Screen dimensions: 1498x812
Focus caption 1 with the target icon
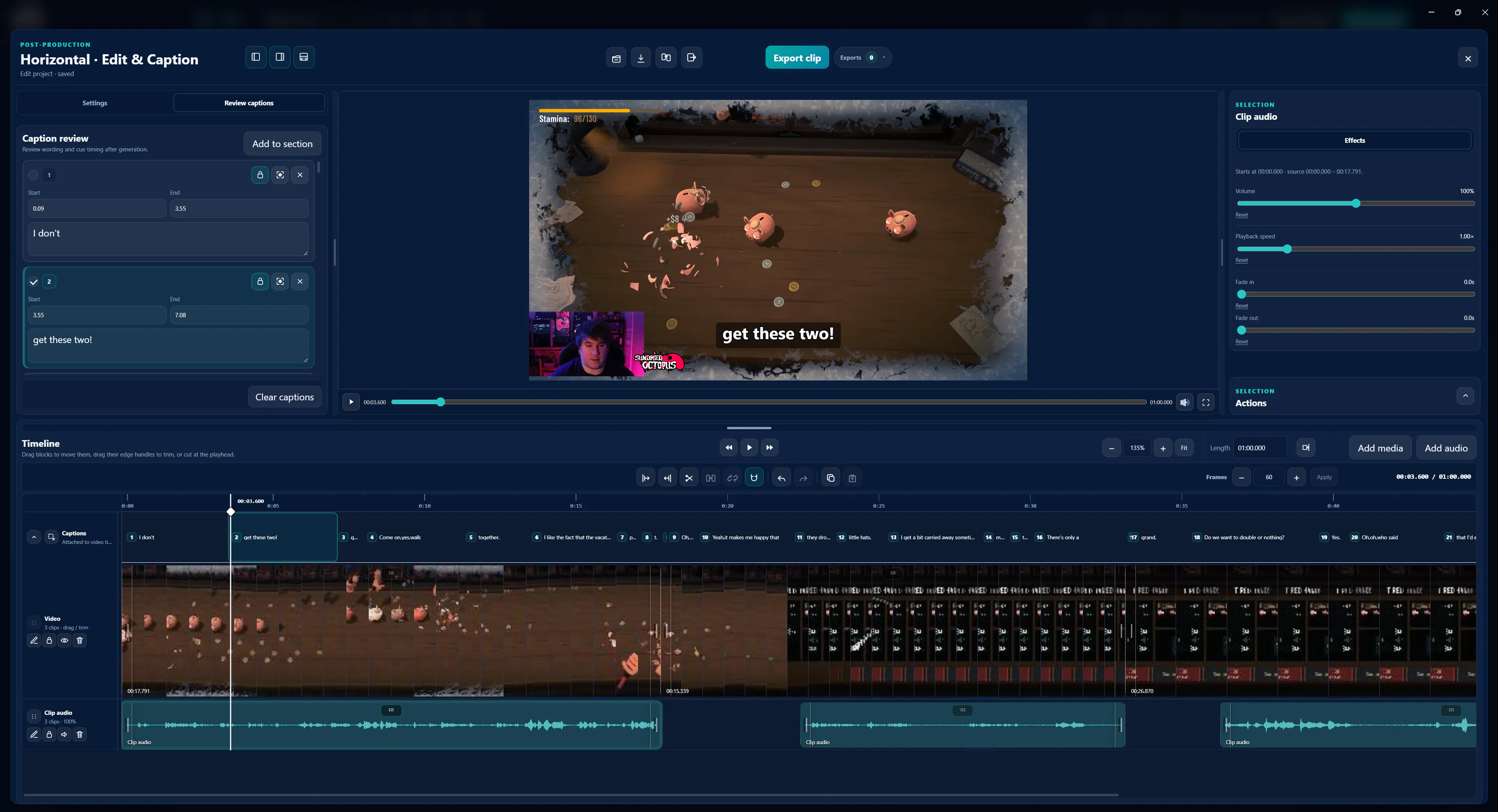pyautogui.click(x=280, y=174)
